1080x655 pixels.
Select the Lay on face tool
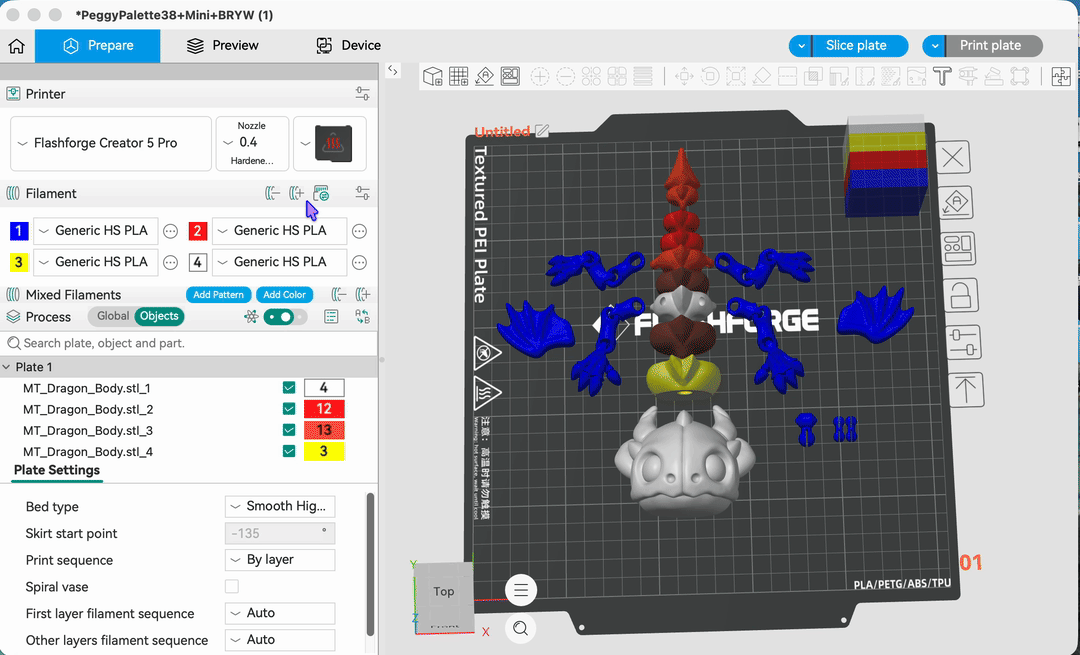tap(762, 76)
